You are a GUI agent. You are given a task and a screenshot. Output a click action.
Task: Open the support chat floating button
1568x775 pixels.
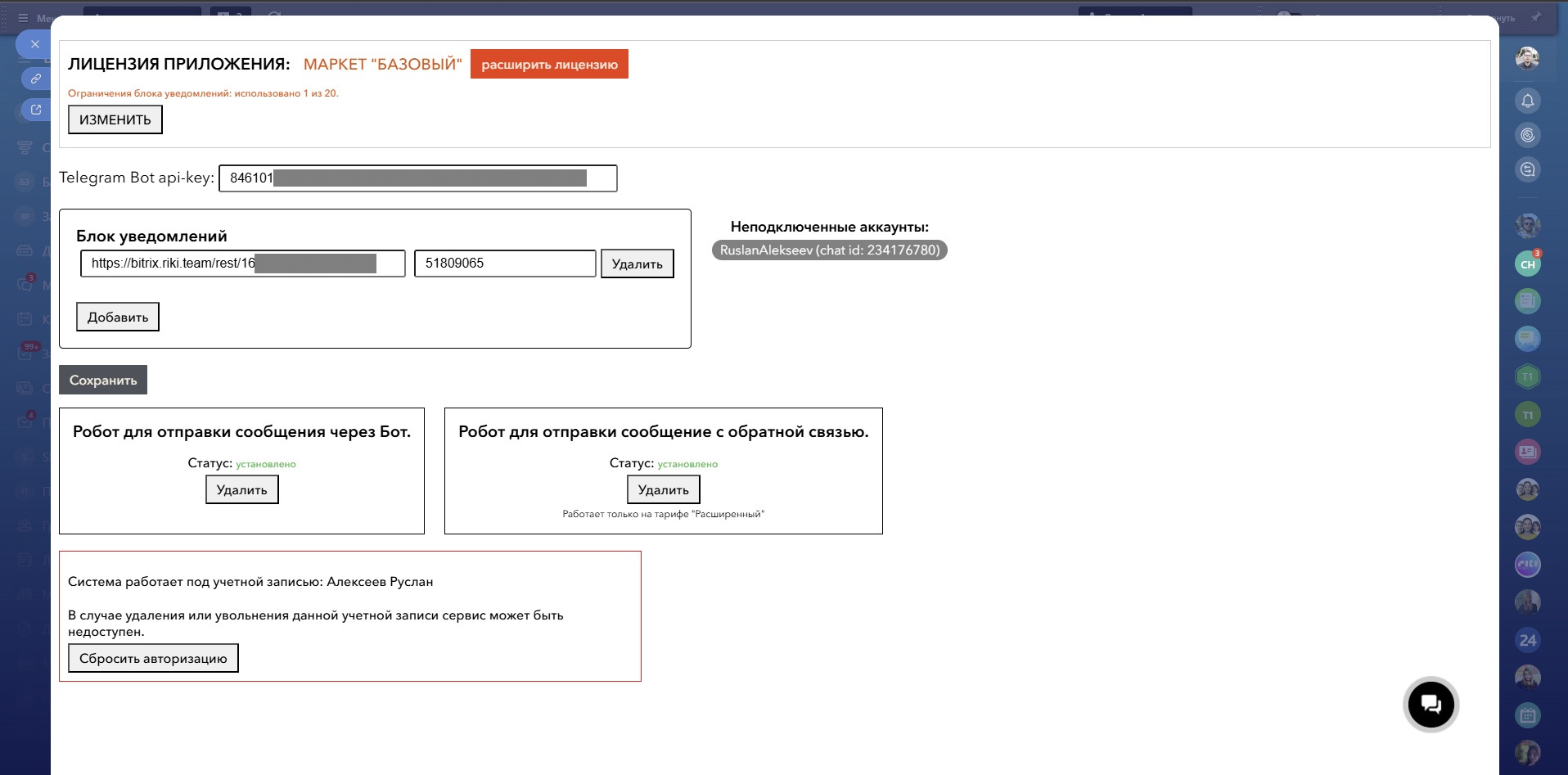pos(1431,704)
